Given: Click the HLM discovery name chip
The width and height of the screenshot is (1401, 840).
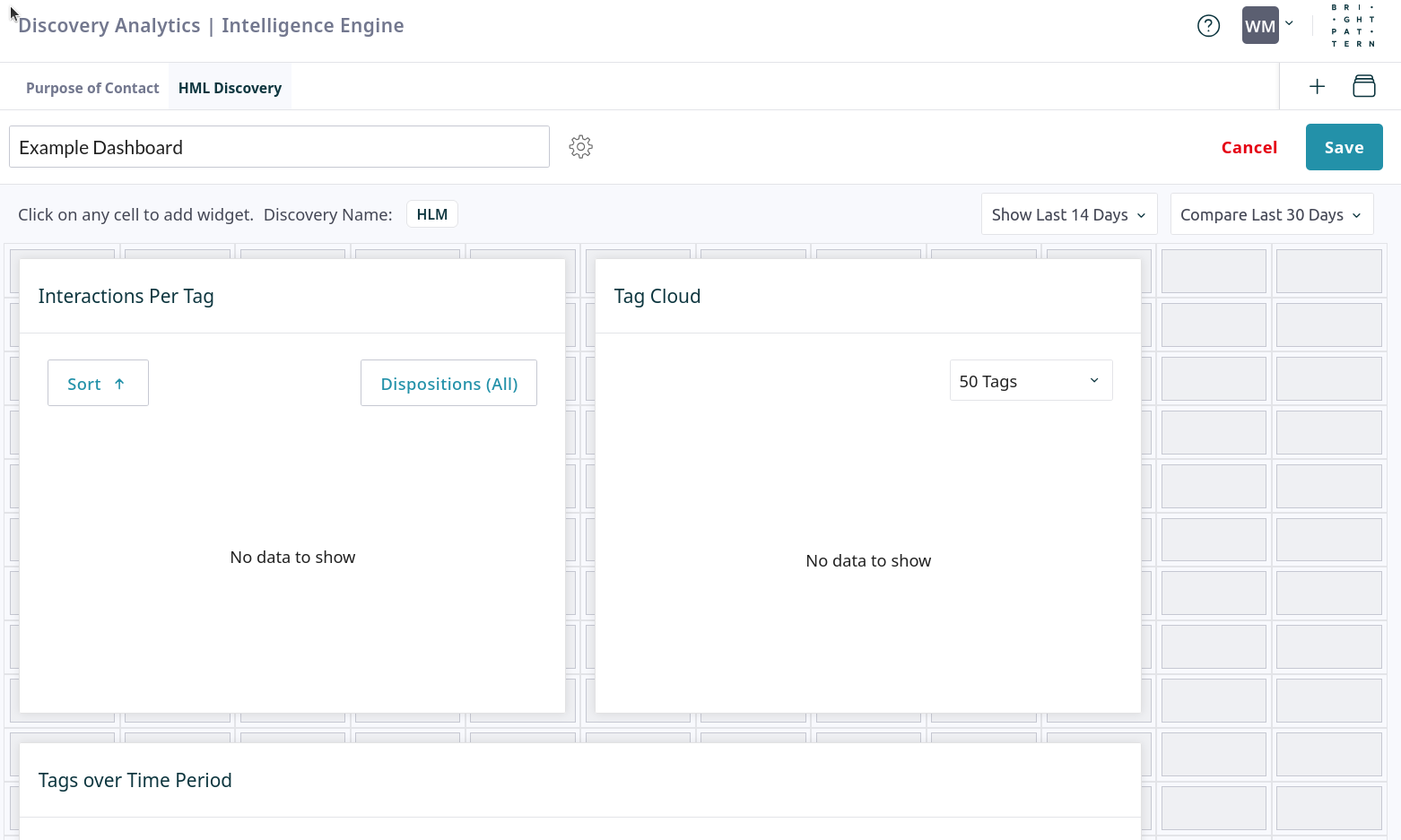Looking at the screenshot, I should tap(431, 214).
